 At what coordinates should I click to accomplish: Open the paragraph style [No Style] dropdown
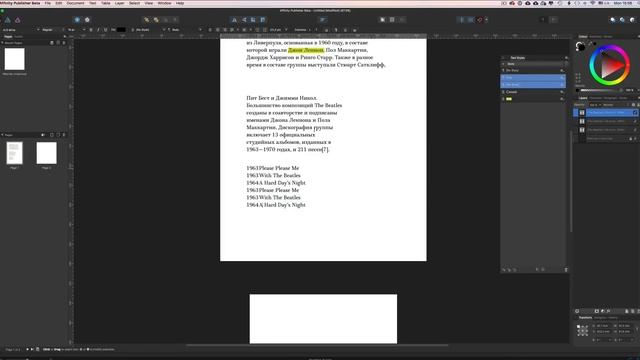point(149,30)
